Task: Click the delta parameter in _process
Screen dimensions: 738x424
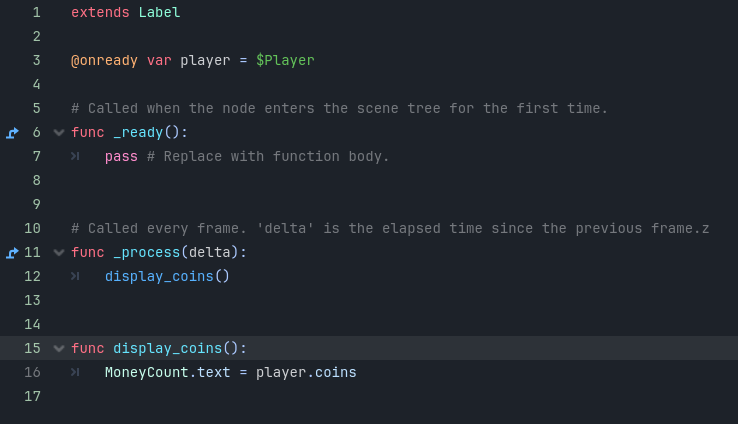Action: (209, 252)
